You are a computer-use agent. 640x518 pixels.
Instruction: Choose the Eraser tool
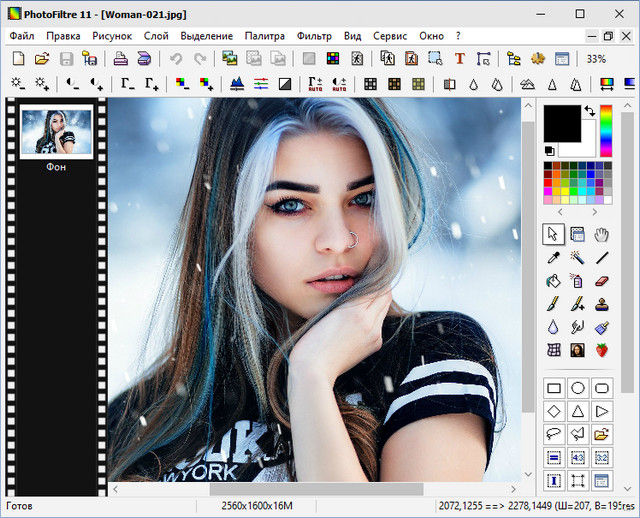coord(602,281)
